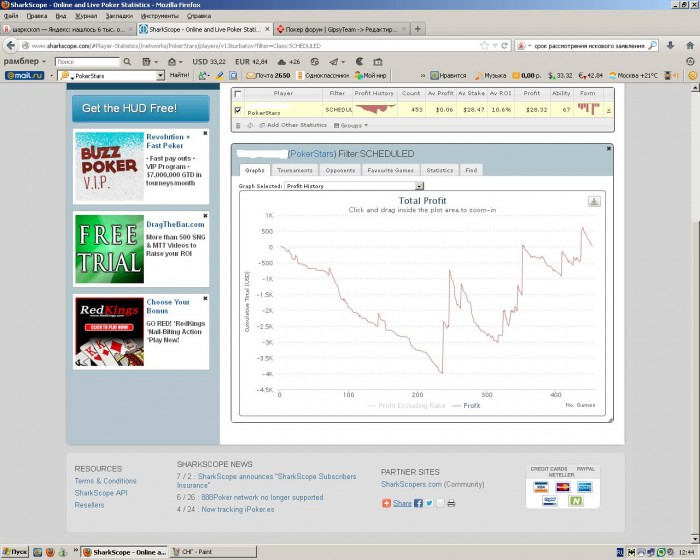Open Terms & Conditions link
700x560 pixels.
(x=105, y=481)
